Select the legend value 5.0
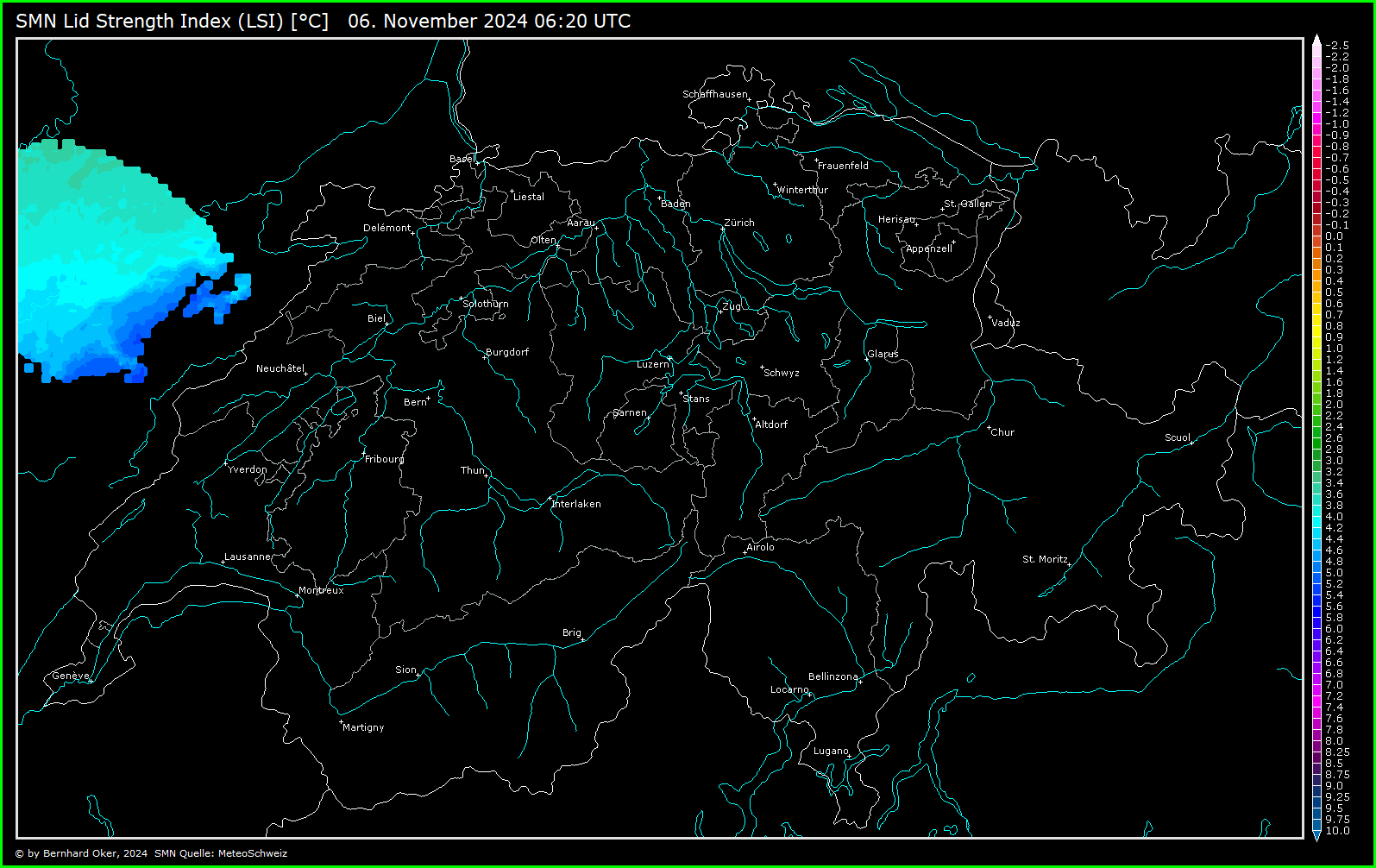Viewport: 1376px width, 868px height. pos(1335,573)
